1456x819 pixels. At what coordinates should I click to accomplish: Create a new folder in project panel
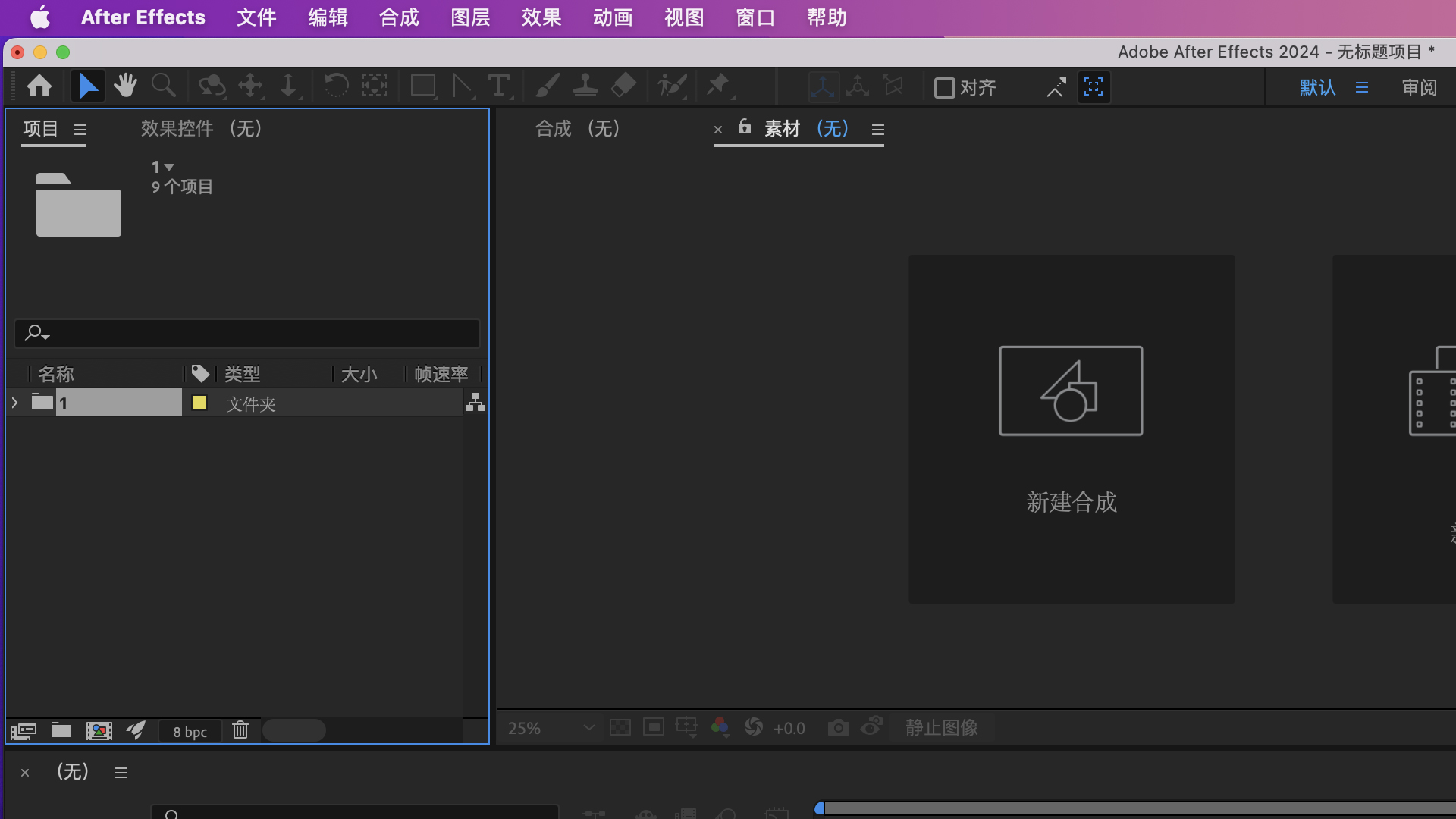60,730
